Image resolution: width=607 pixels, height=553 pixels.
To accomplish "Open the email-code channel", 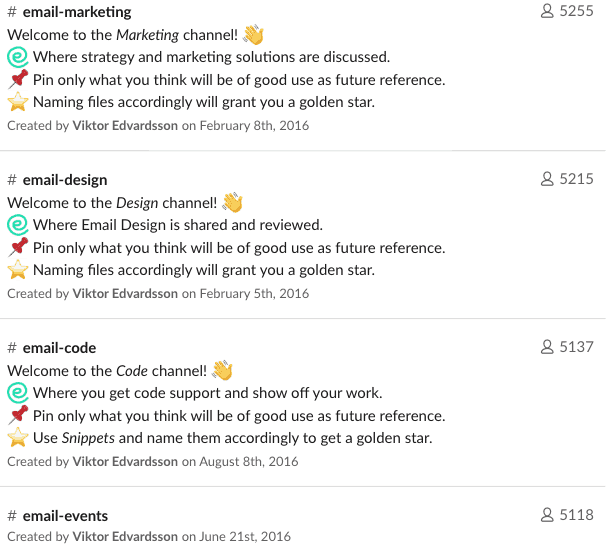I will tap(59, 348).
